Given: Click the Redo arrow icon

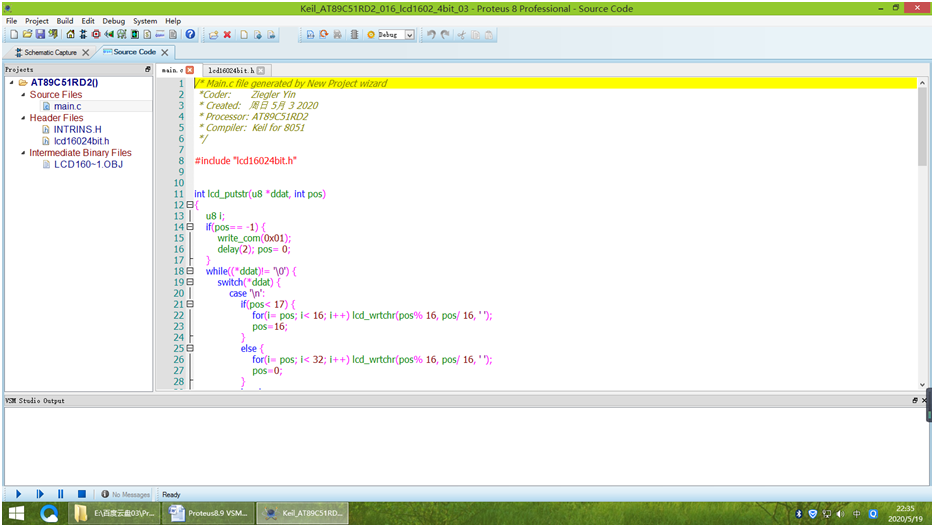Looking at the screenshot, I should click(x=445, y=35).
